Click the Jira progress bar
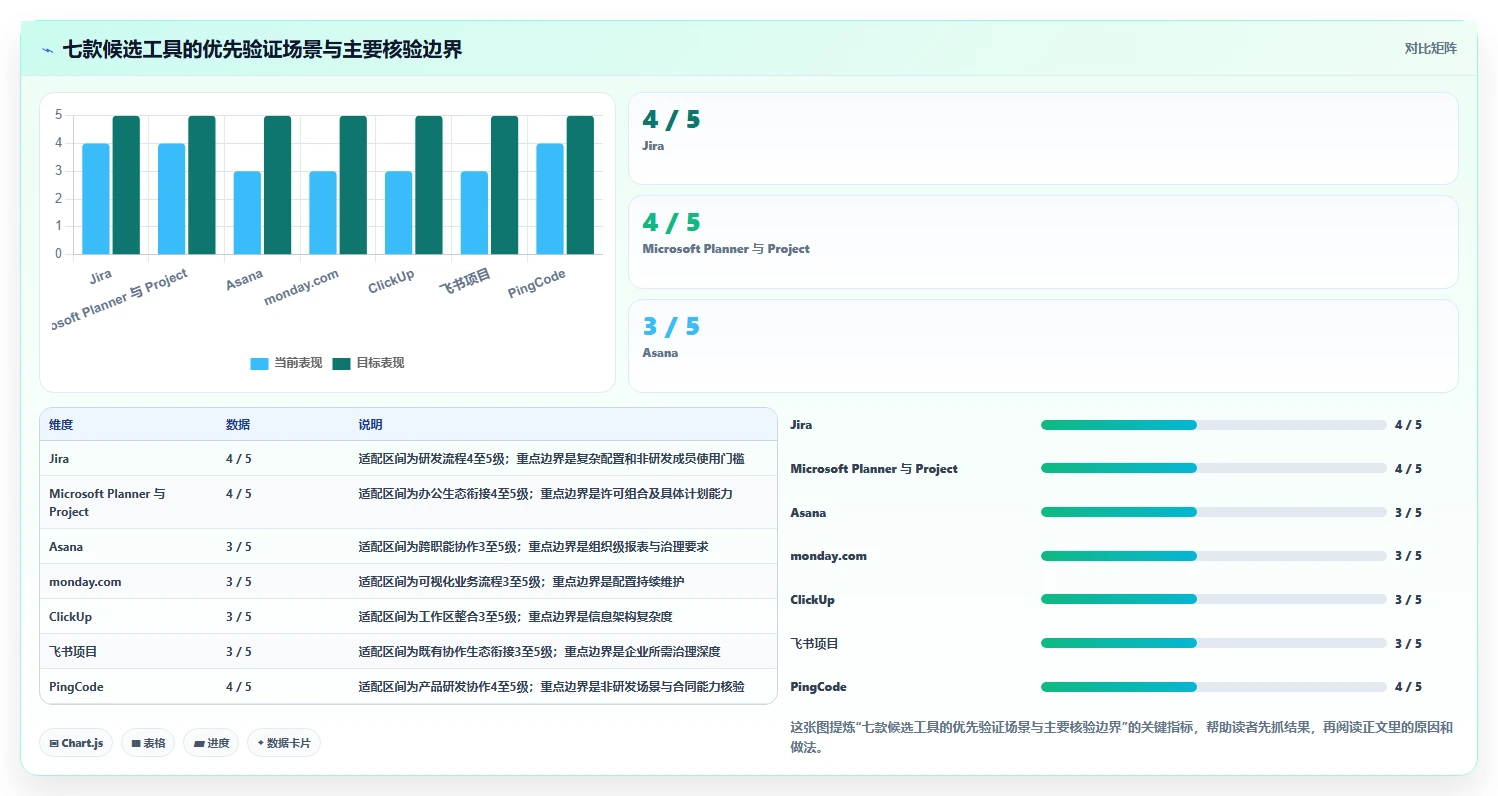 1214,425
